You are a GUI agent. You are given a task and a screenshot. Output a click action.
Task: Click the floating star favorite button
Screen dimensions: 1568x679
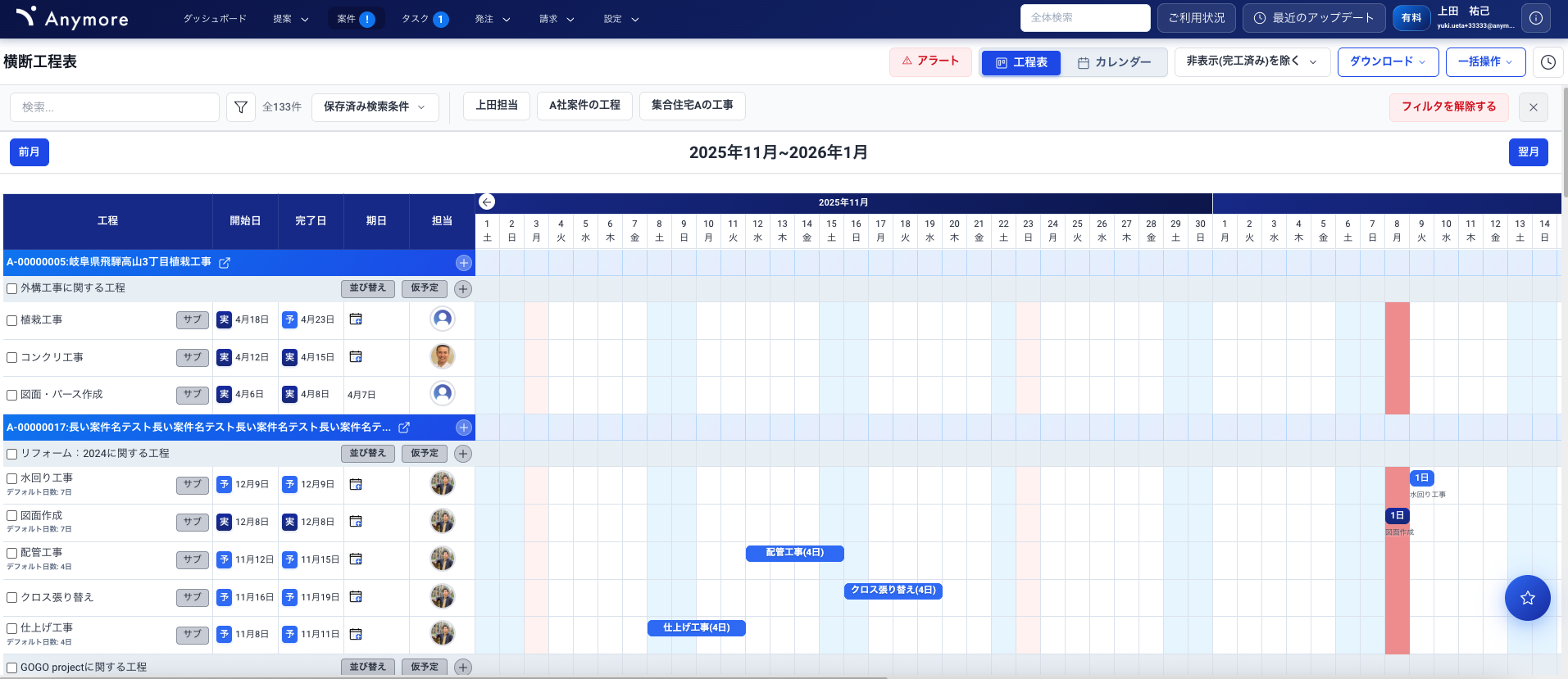point(1528,598)
